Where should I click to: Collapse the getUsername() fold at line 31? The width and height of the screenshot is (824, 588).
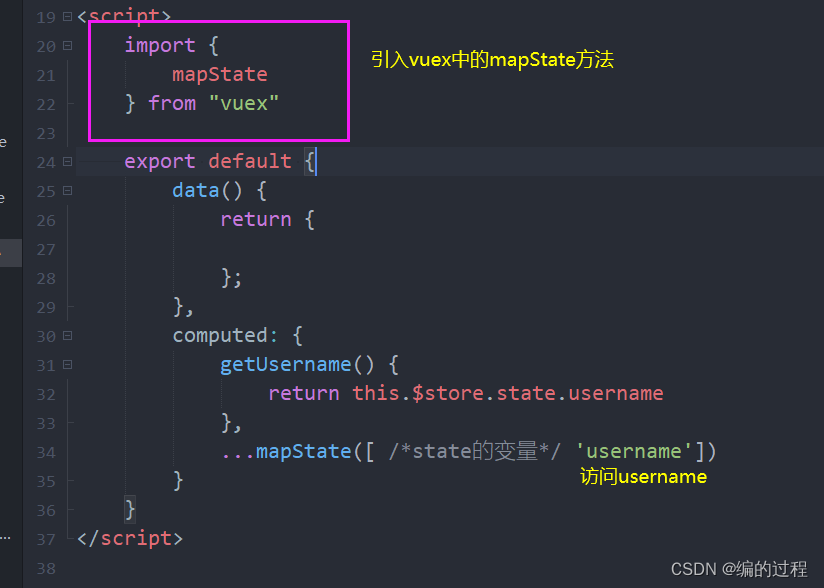click(67, 365)
